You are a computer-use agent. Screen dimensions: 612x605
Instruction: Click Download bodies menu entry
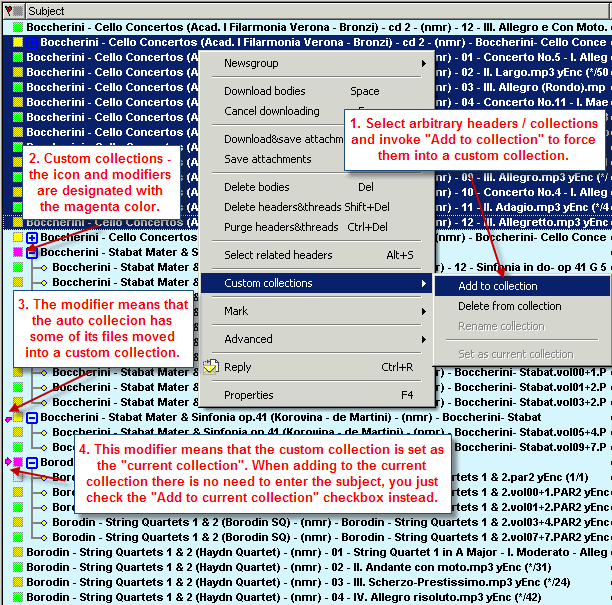click(265, 91)
